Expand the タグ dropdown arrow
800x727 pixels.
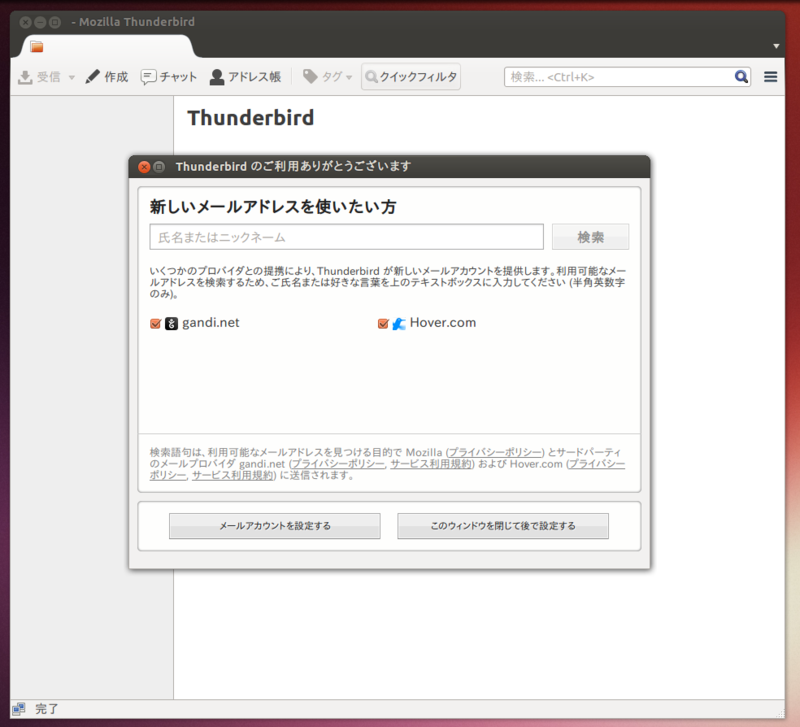(349, 78)
